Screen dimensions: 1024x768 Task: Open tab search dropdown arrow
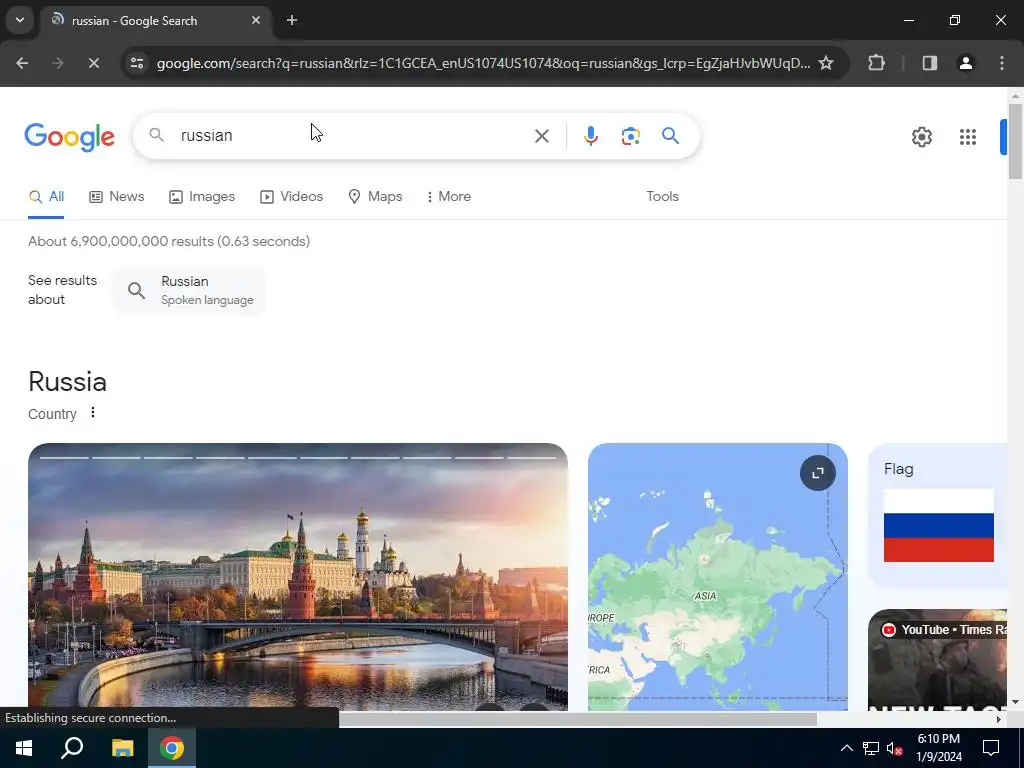click(x=20, y=20)
